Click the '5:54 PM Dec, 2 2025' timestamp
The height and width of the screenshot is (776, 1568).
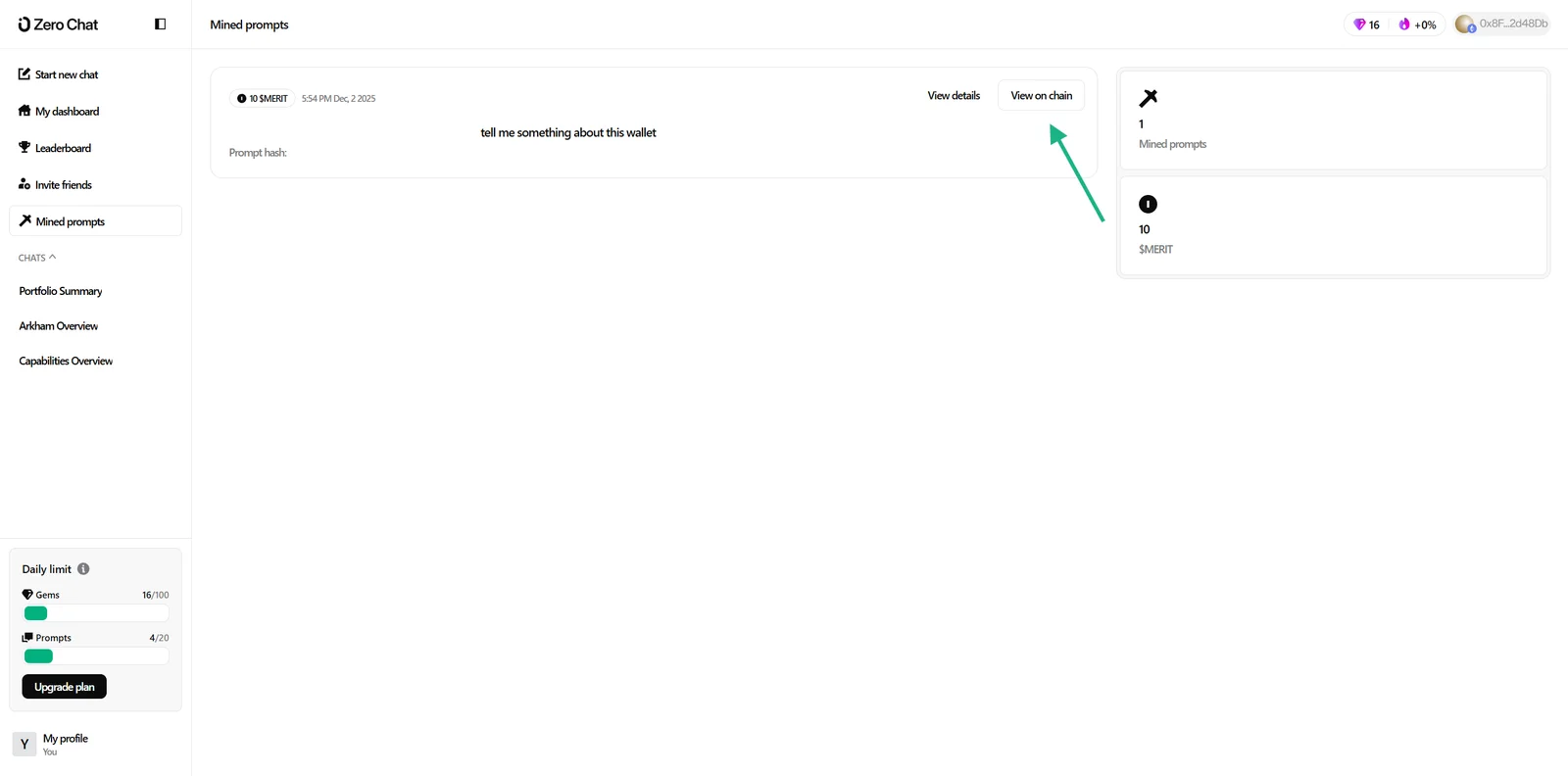point(338,98)
